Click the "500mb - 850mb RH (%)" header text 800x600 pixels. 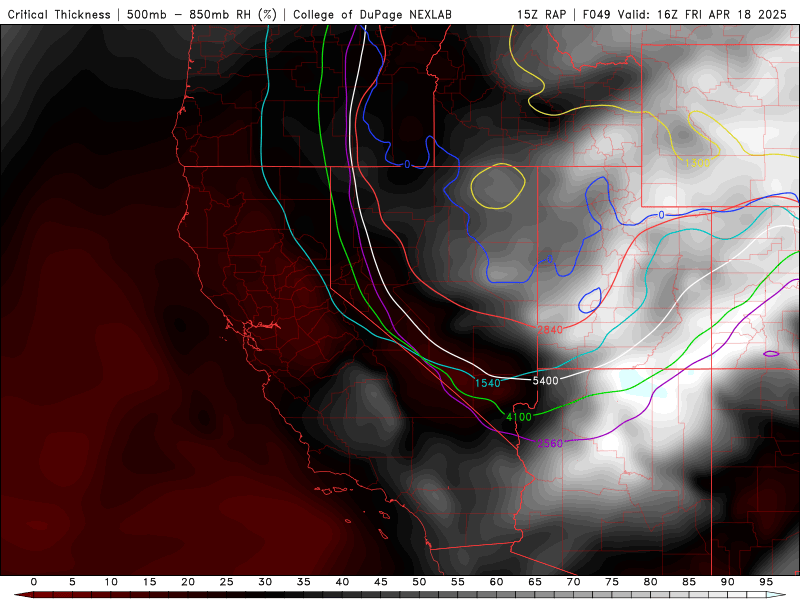click(202, 14)
